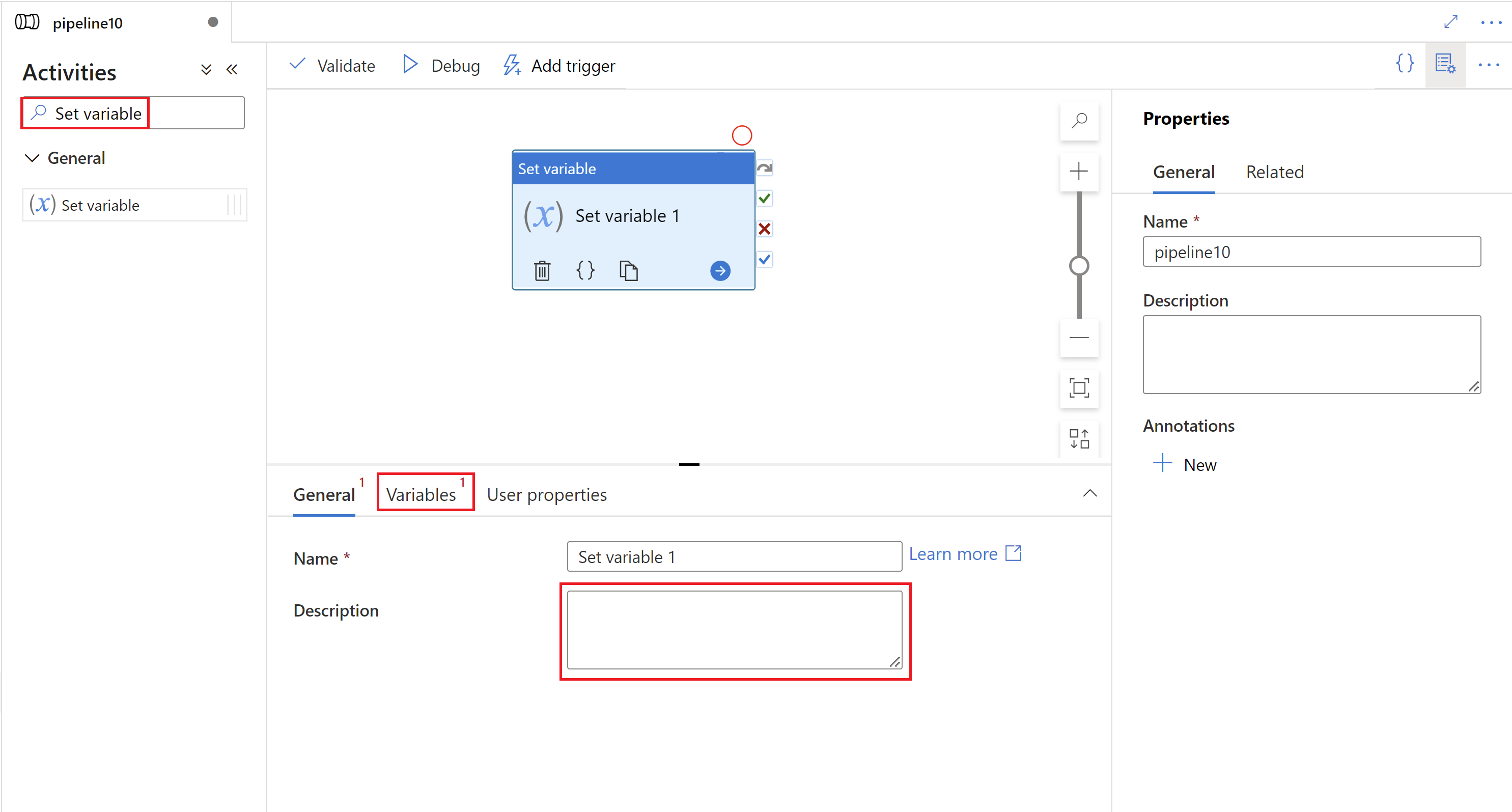
Task: Click the Add new annotation button
Action: pyautogui.click(x=1185, y=463)
